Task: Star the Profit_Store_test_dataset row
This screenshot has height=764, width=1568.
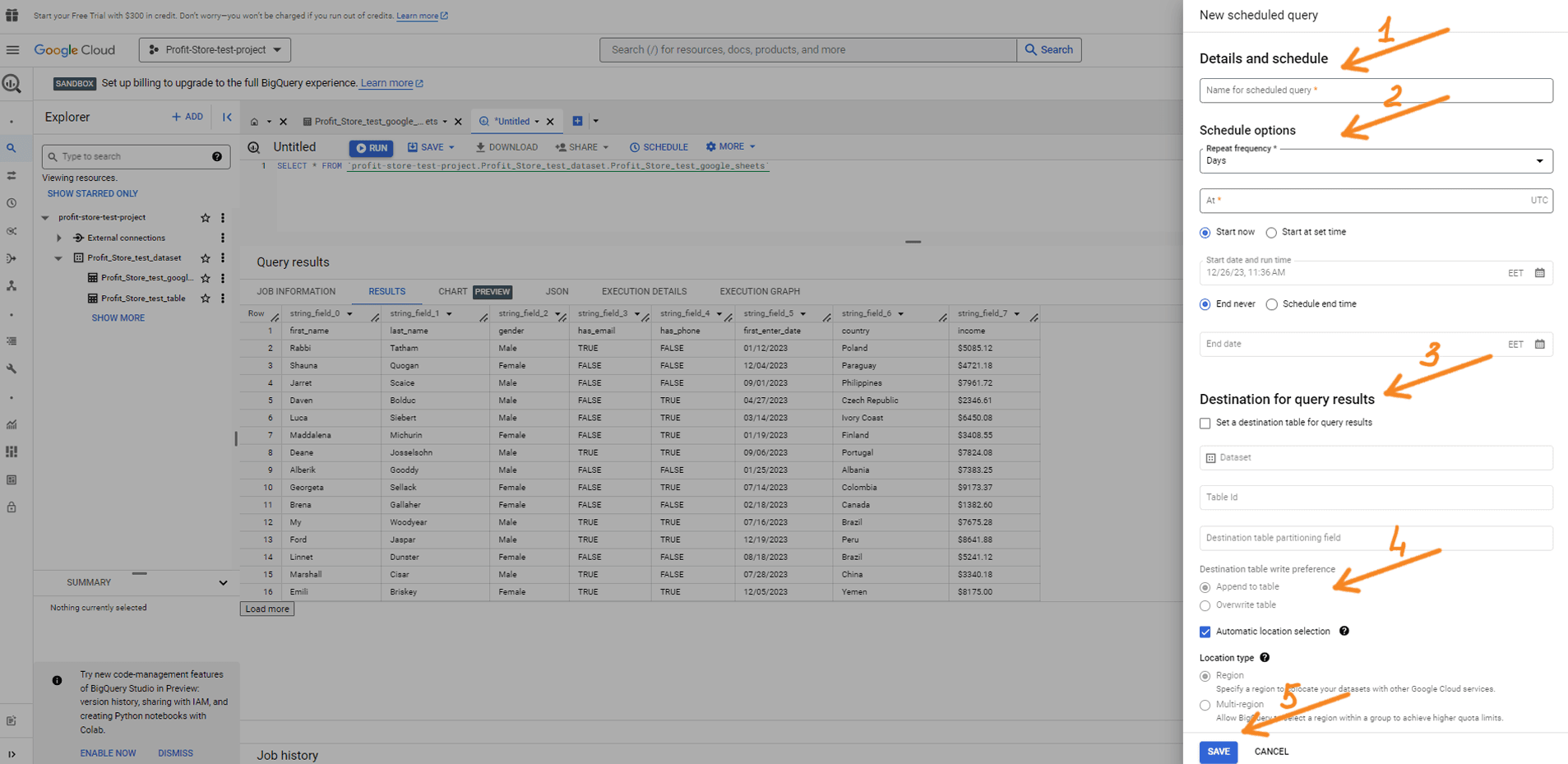Action: coord(206,258)
